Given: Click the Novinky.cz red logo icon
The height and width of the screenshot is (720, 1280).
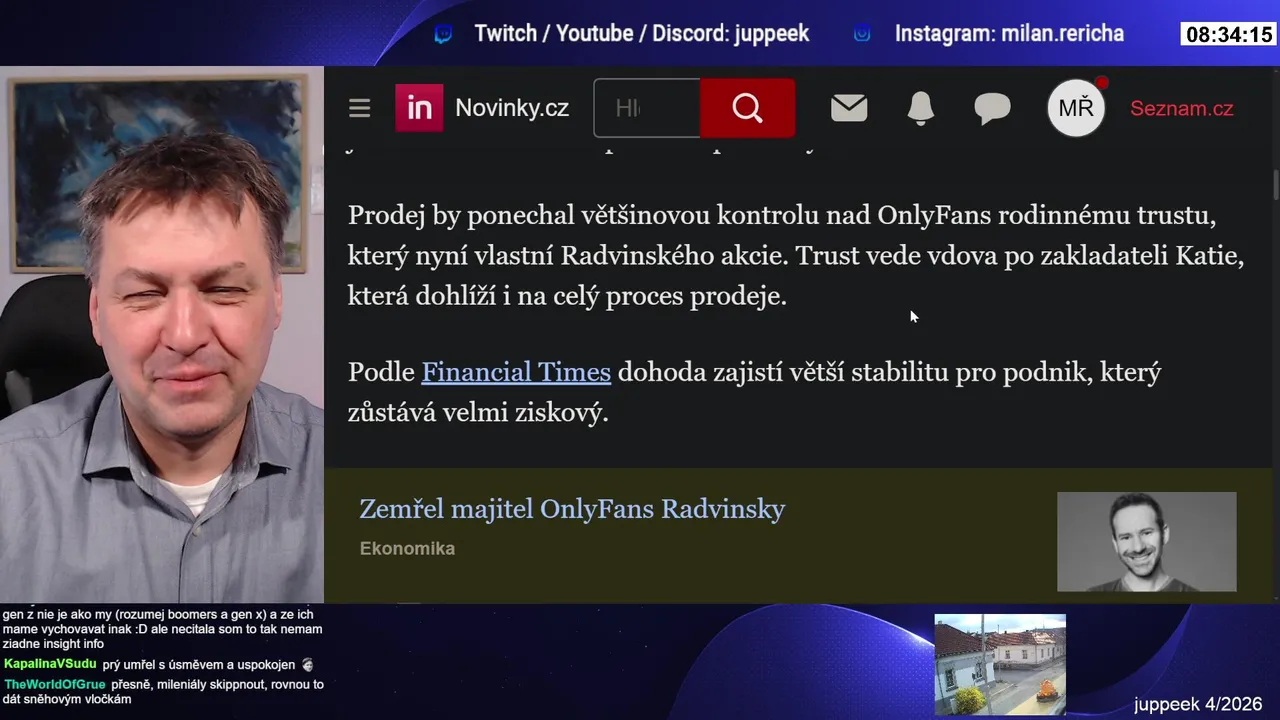Looking at the screenshot, I should (419, 108).
